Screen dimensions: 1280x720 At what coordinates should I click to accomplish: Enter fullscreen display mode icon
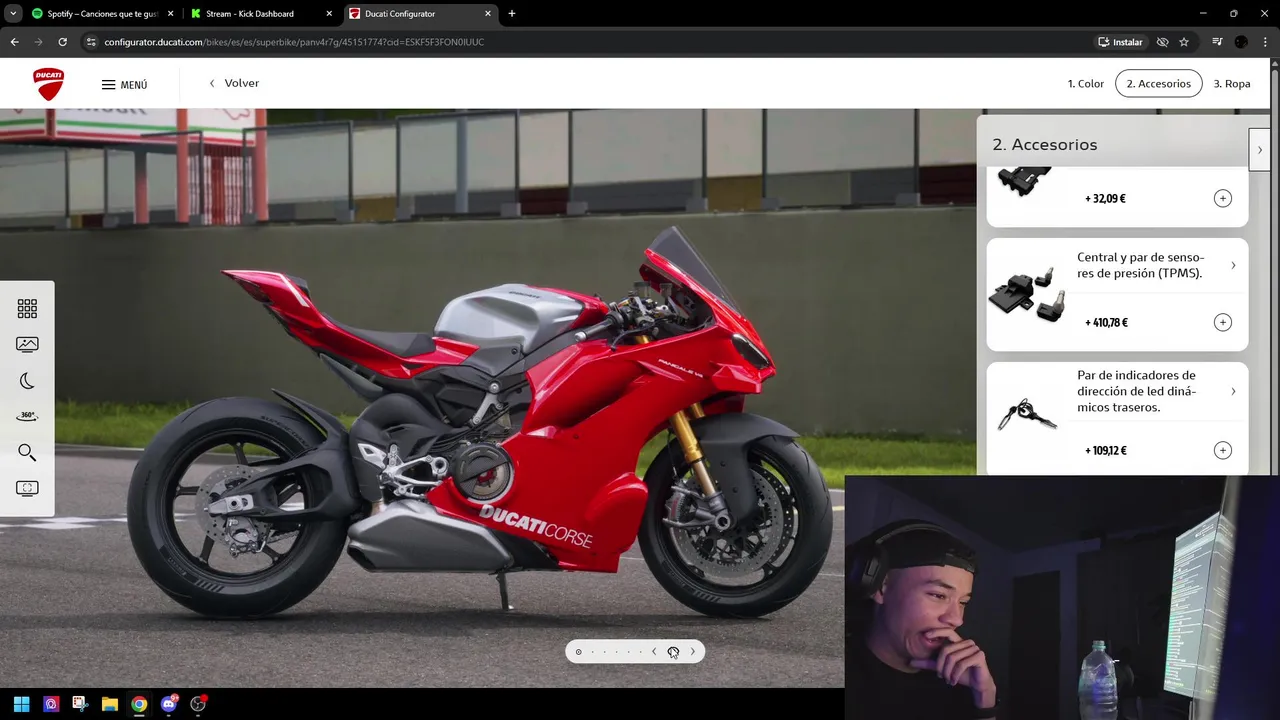tap(27, 488)
